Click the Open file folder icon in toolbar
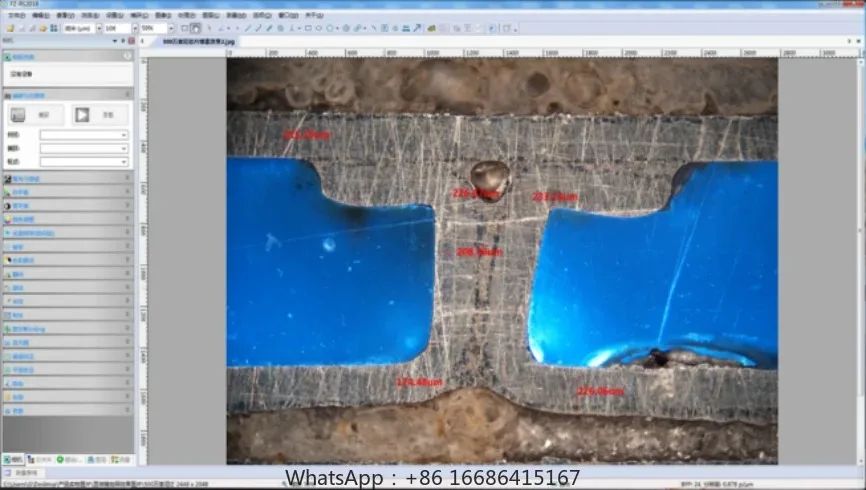866x490 pixels. 8,28
